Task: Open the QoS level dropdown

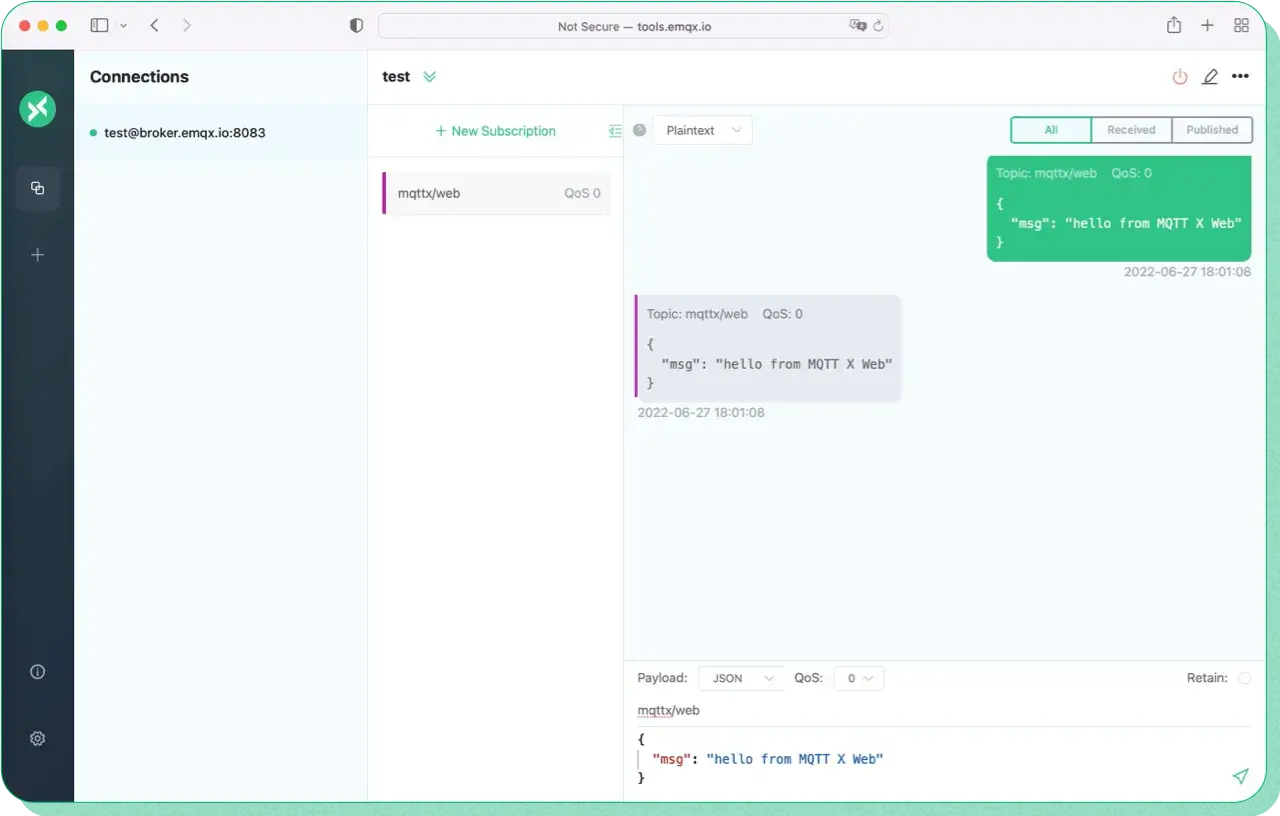Action: pos(858,678)
